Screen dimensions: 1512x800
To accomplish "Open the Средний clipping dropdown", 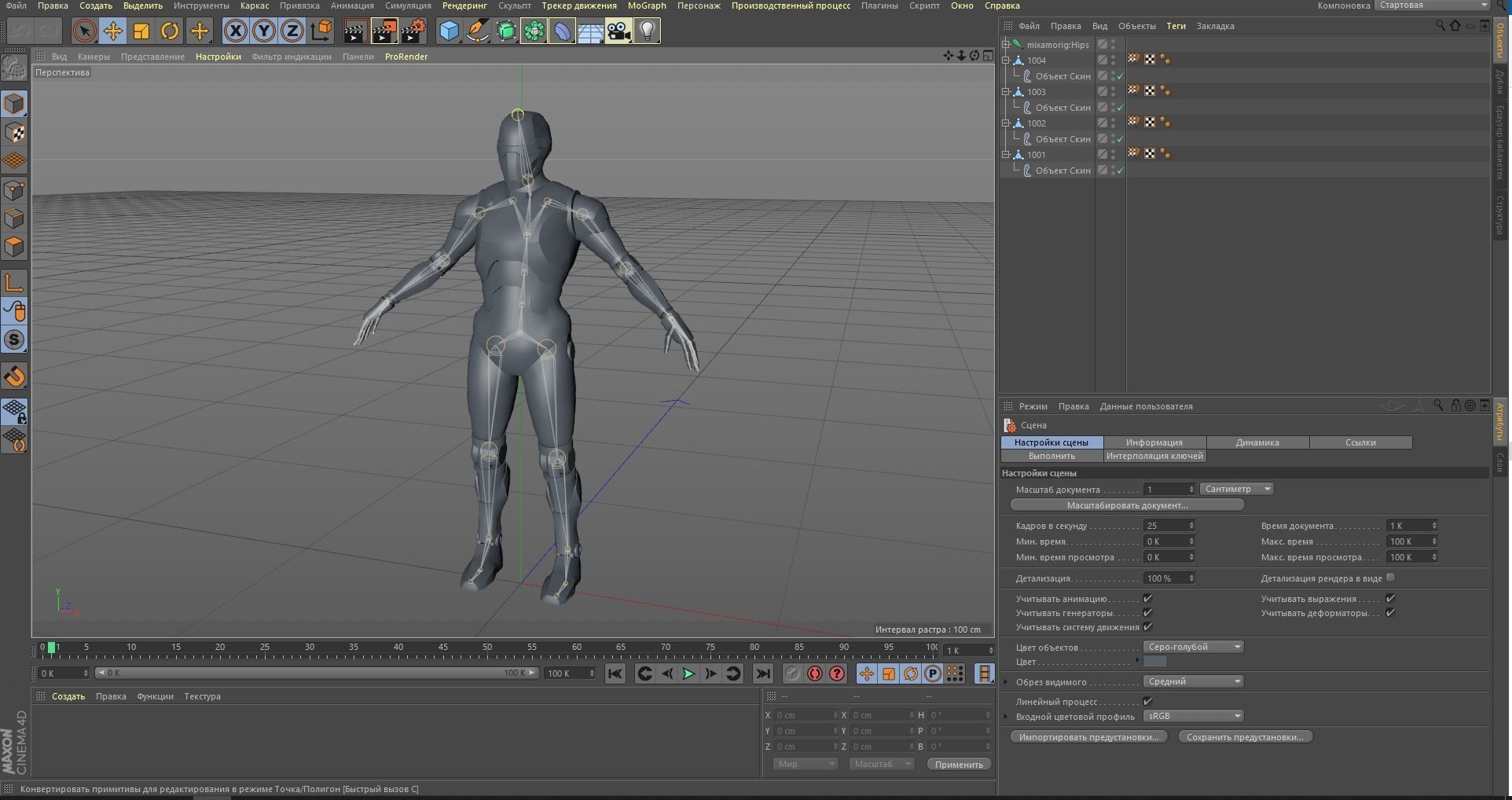I will (x=1193, y=681).
